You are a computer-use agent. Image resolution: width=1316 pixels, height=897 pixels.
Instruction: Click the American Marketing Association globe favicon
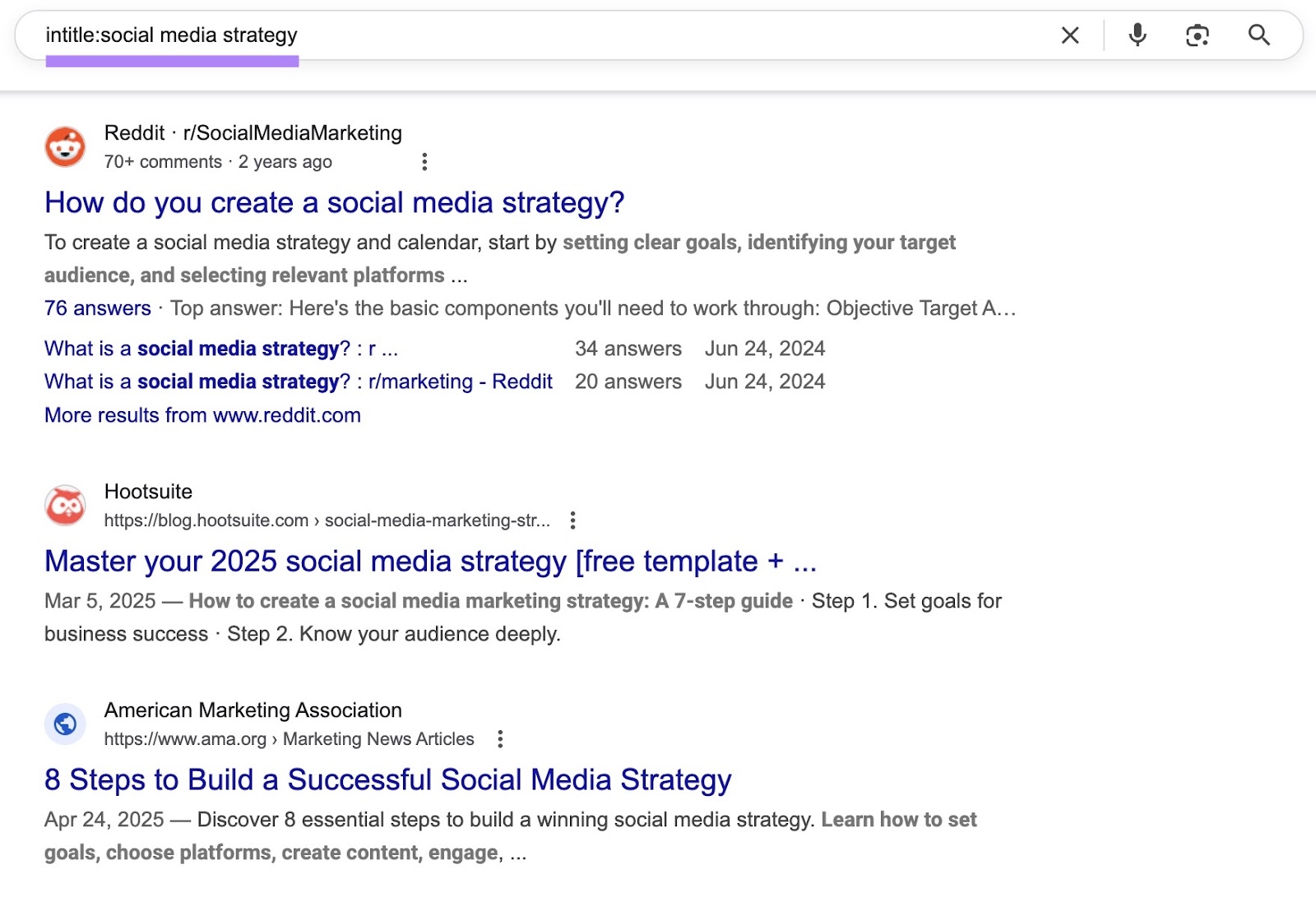(x=65, y=724)
